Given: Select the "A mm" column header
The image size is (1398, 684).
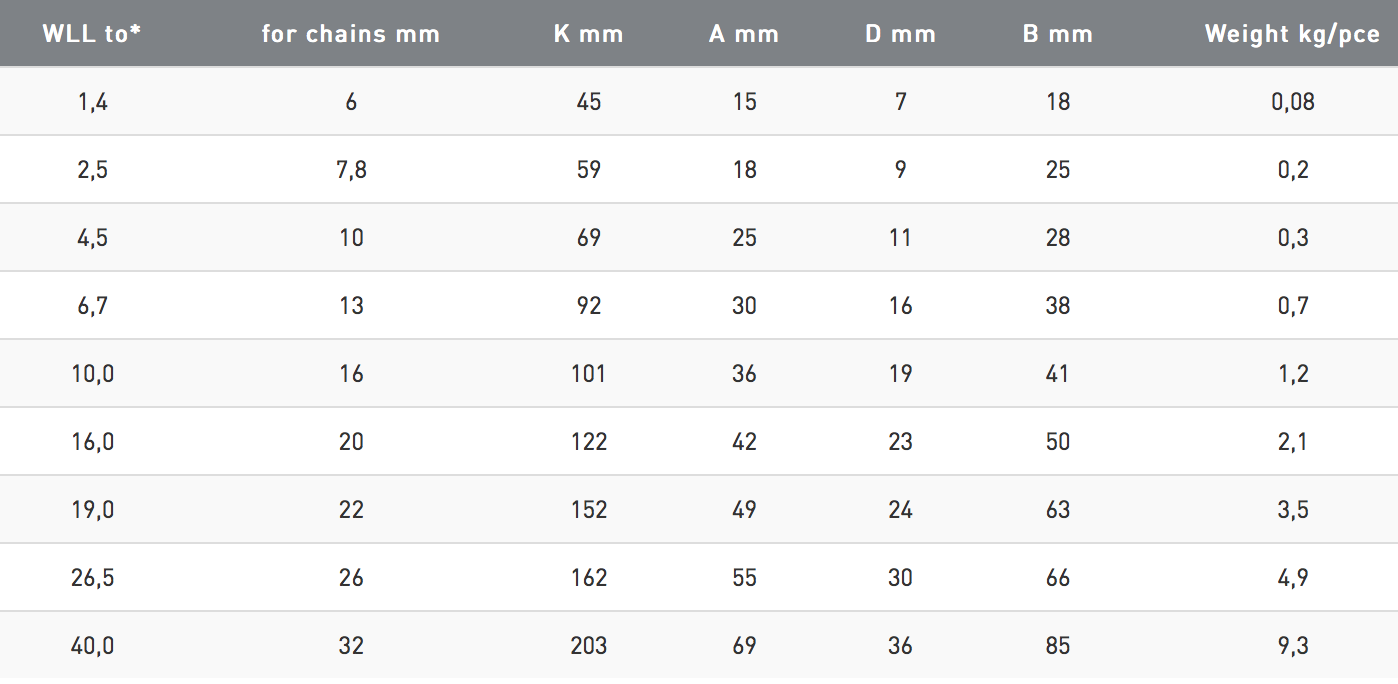Looking at the screenshot, I should [x=744, y=34].
